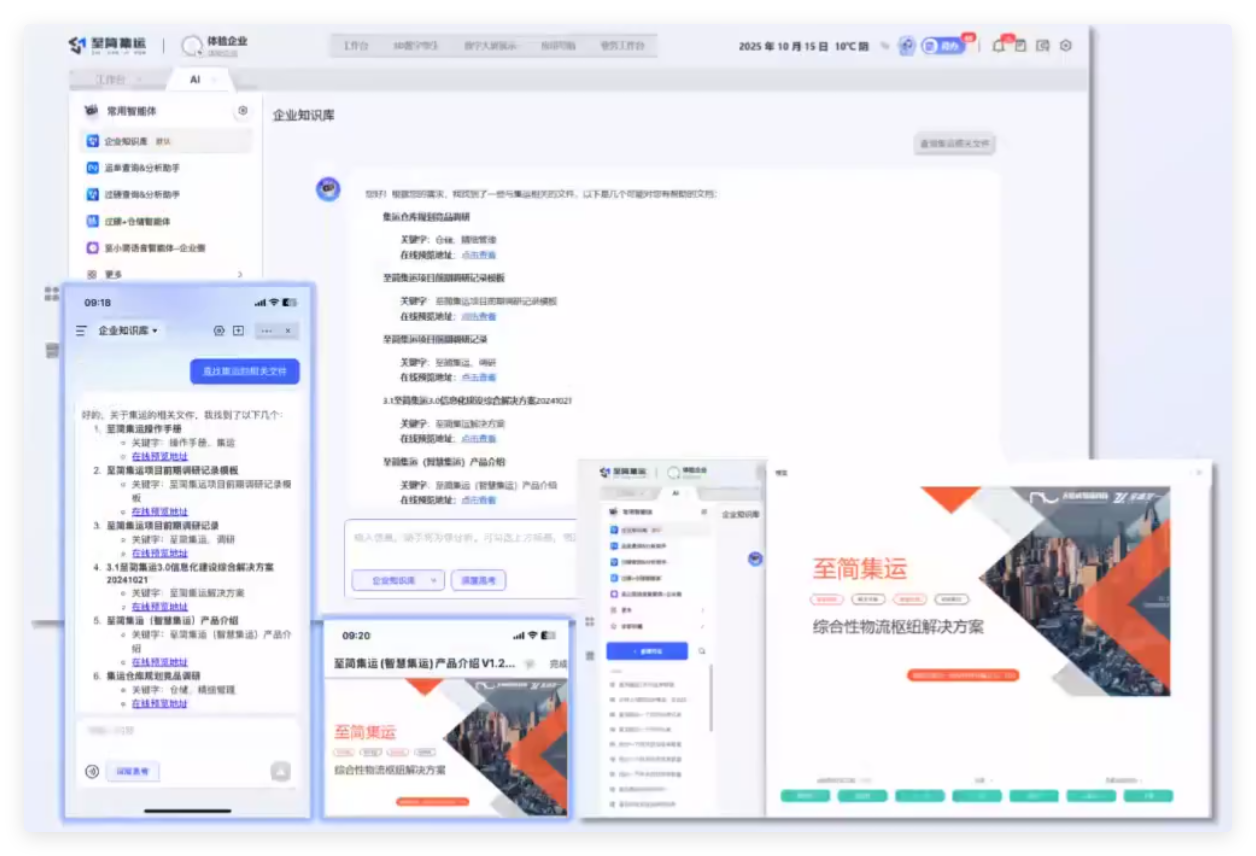The image size is (1256, 856).
Task: Toggle the 深度思考 option in mobile chat
Action: tap(132, 771)
